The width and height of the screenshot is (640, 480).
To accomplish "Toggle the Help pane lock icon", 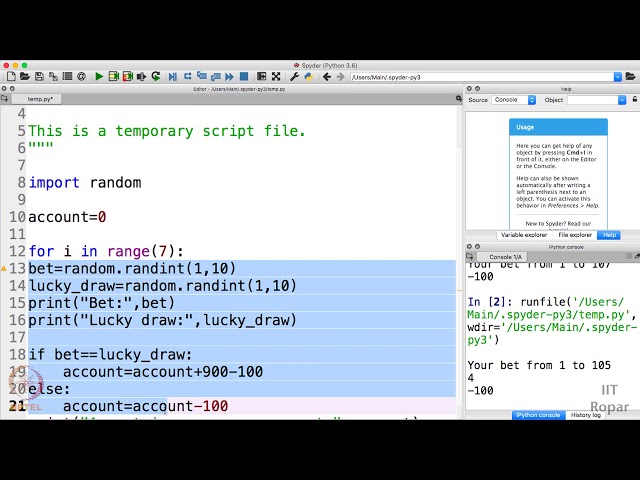I will [x=635, y=99].
